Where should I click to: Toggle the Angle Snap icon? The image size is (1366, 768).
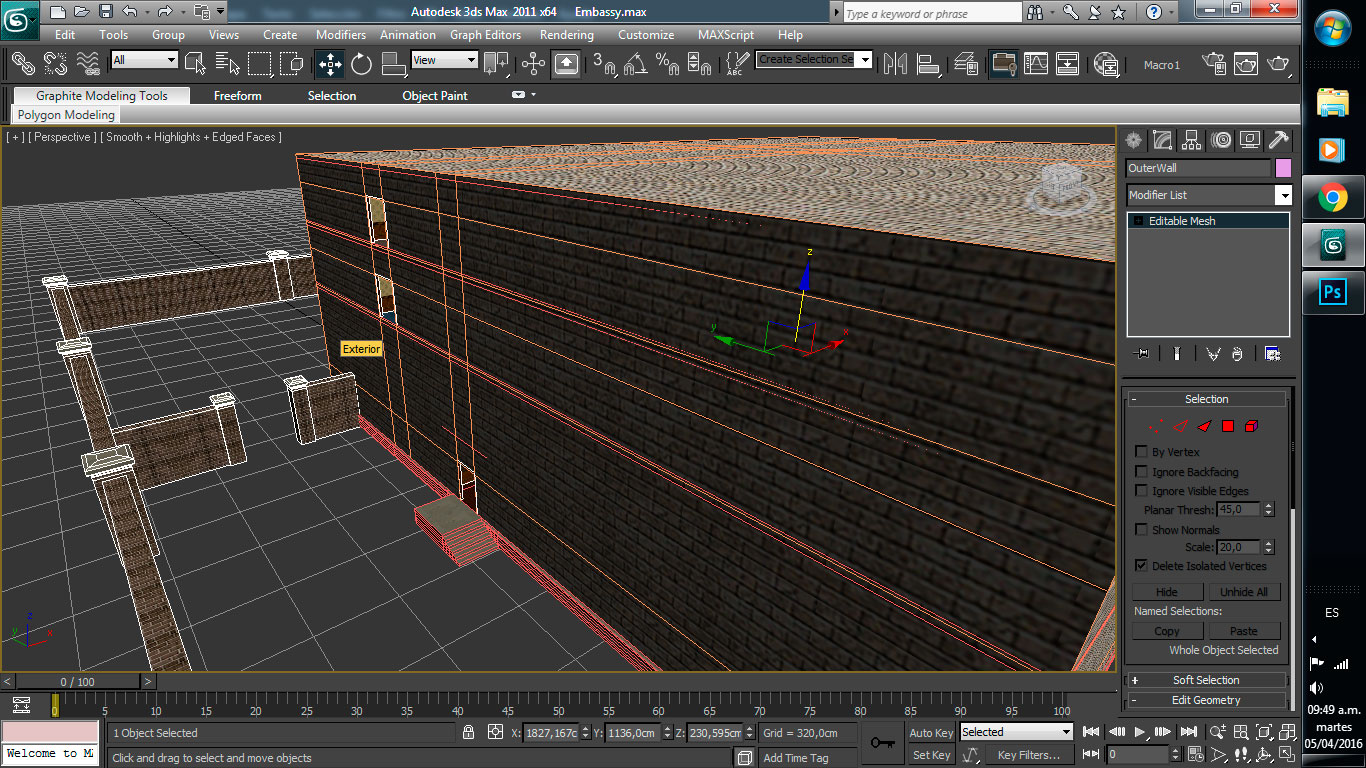pyautogui.click(x=635, y=64)
